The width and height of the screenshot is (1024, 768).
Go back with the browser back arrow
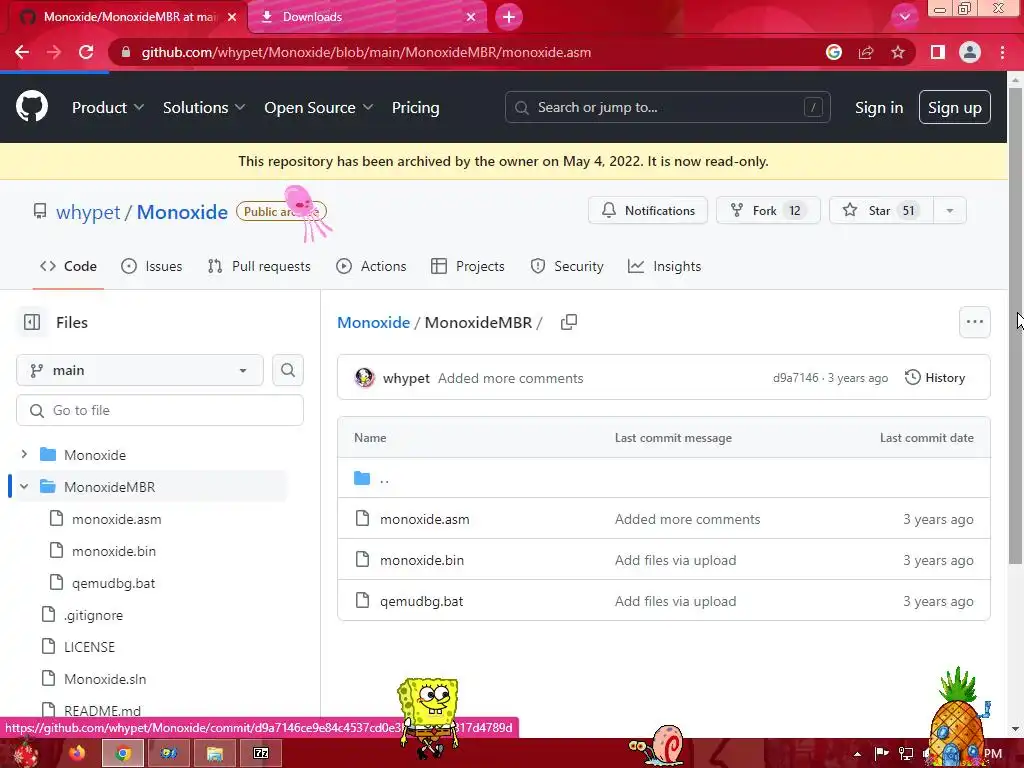click(x=22, y=52)
